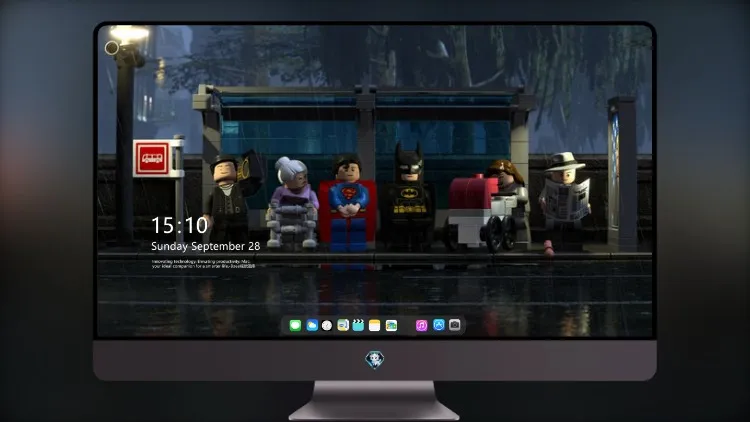Open the white Clock dock icon

(327, 325)
